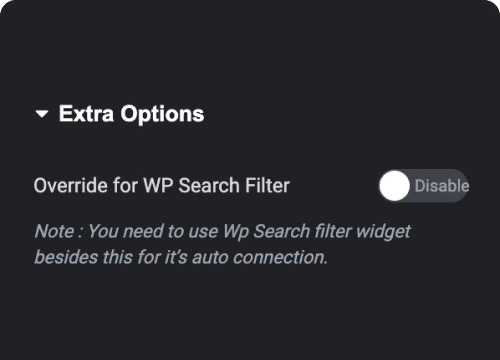
Task: Switch the Disable toggle to on
Action: pos(424,186)
